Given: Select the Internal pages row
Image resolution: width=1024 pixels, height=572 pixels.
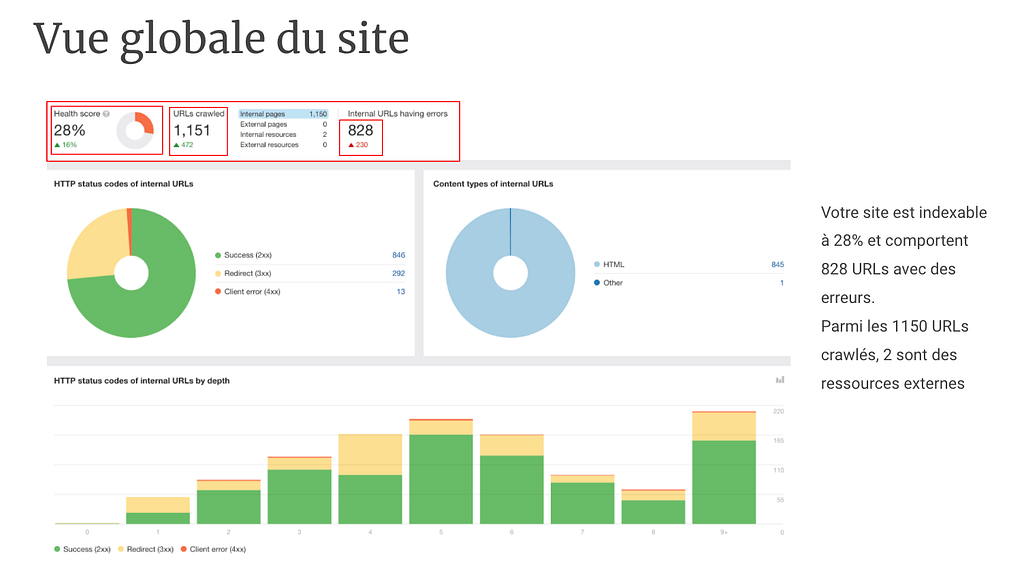Looking at the screenshot, I should [x=283, y=114].
